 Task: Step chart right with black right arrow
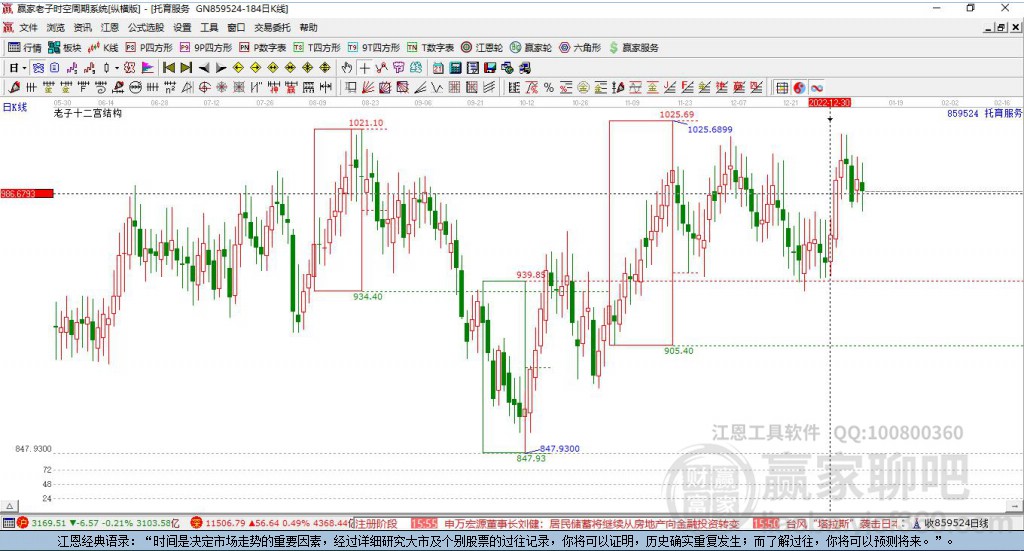tap(221, 68)
